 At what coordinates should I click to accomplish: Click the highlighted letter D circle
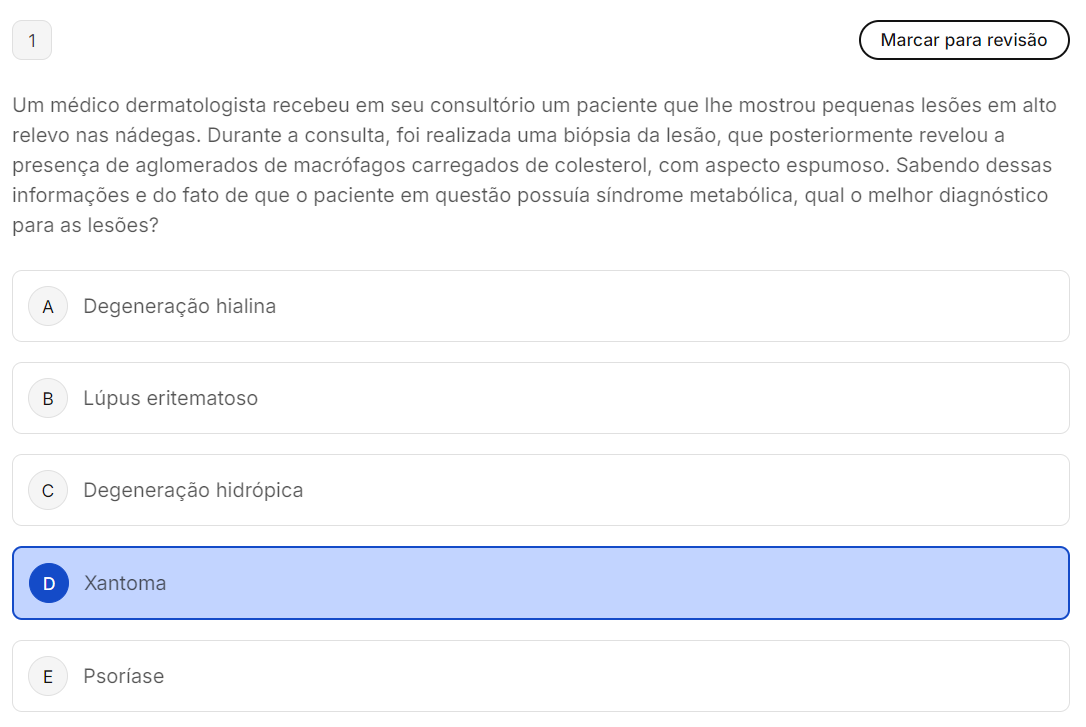click(49, 583)
